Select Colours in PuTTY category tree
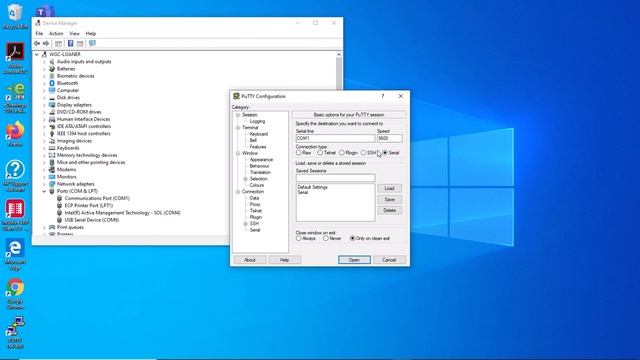This screenshot has width=640, height=360. point(257,185)
